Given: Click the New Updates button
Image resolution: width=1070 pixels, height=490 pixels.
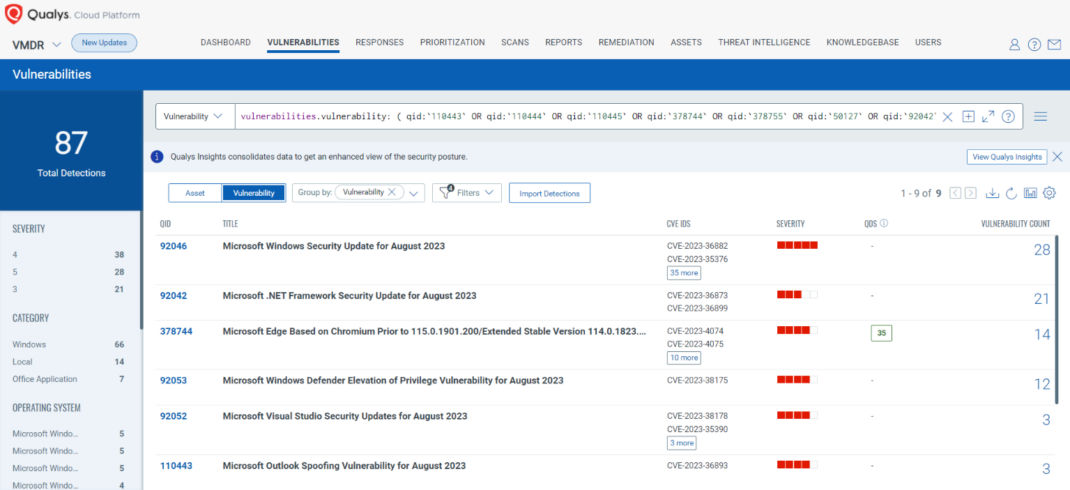Looking at the screenshot, I should pos(104,43).
